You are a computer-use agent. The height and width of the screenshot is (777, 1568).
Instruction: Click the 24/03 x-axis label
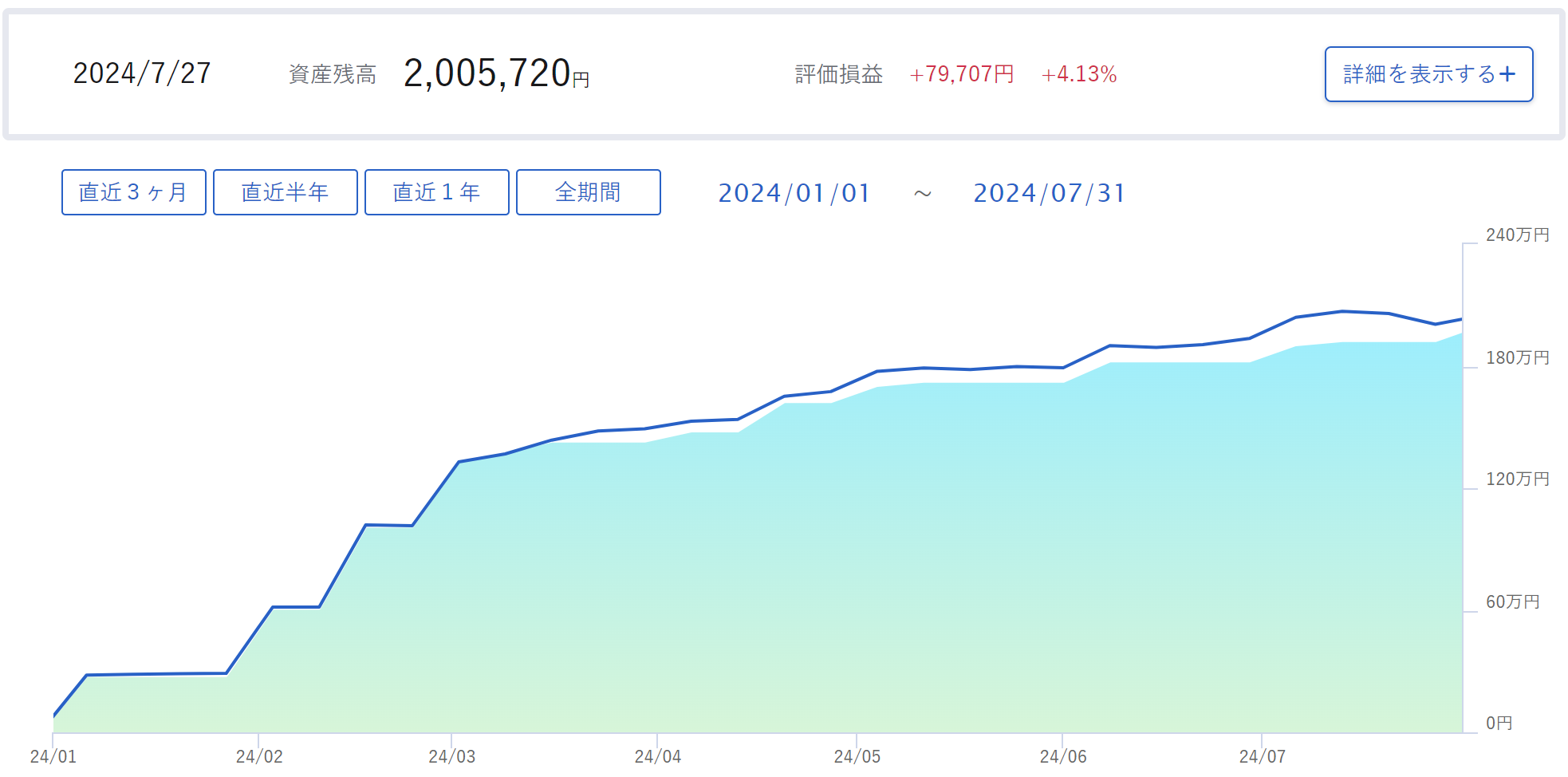(452, 756)
